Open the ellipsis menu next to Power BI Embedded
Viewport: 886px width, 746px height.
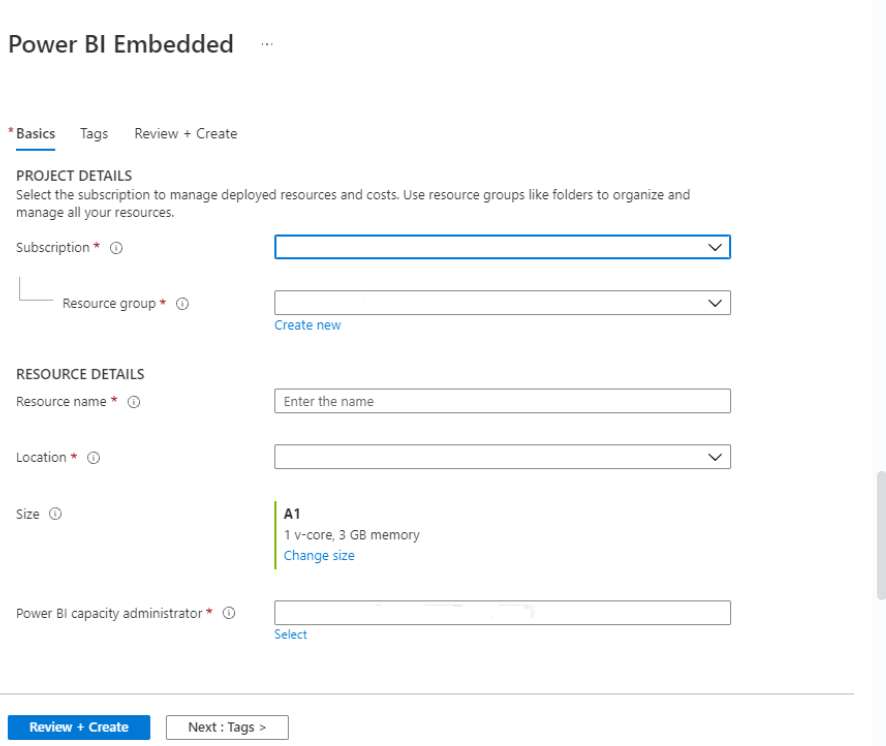(266, 44)
